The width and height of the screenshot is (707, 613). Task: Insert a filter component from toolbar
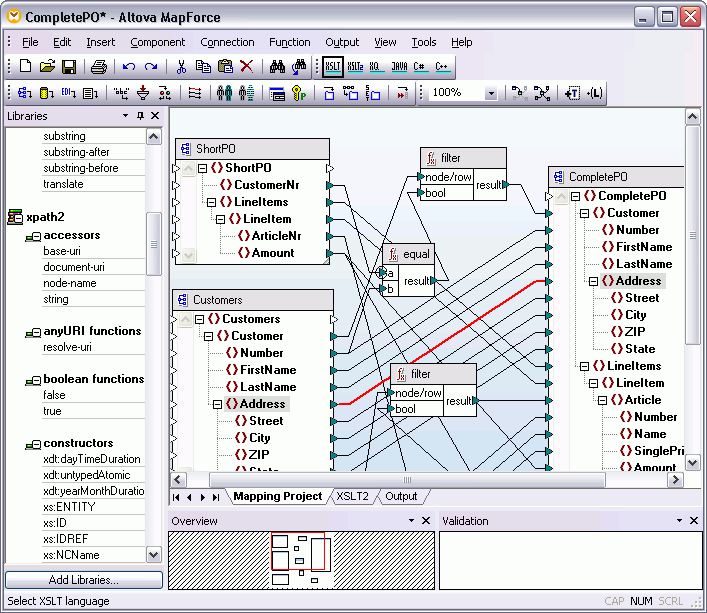click(x=143, y=93)
